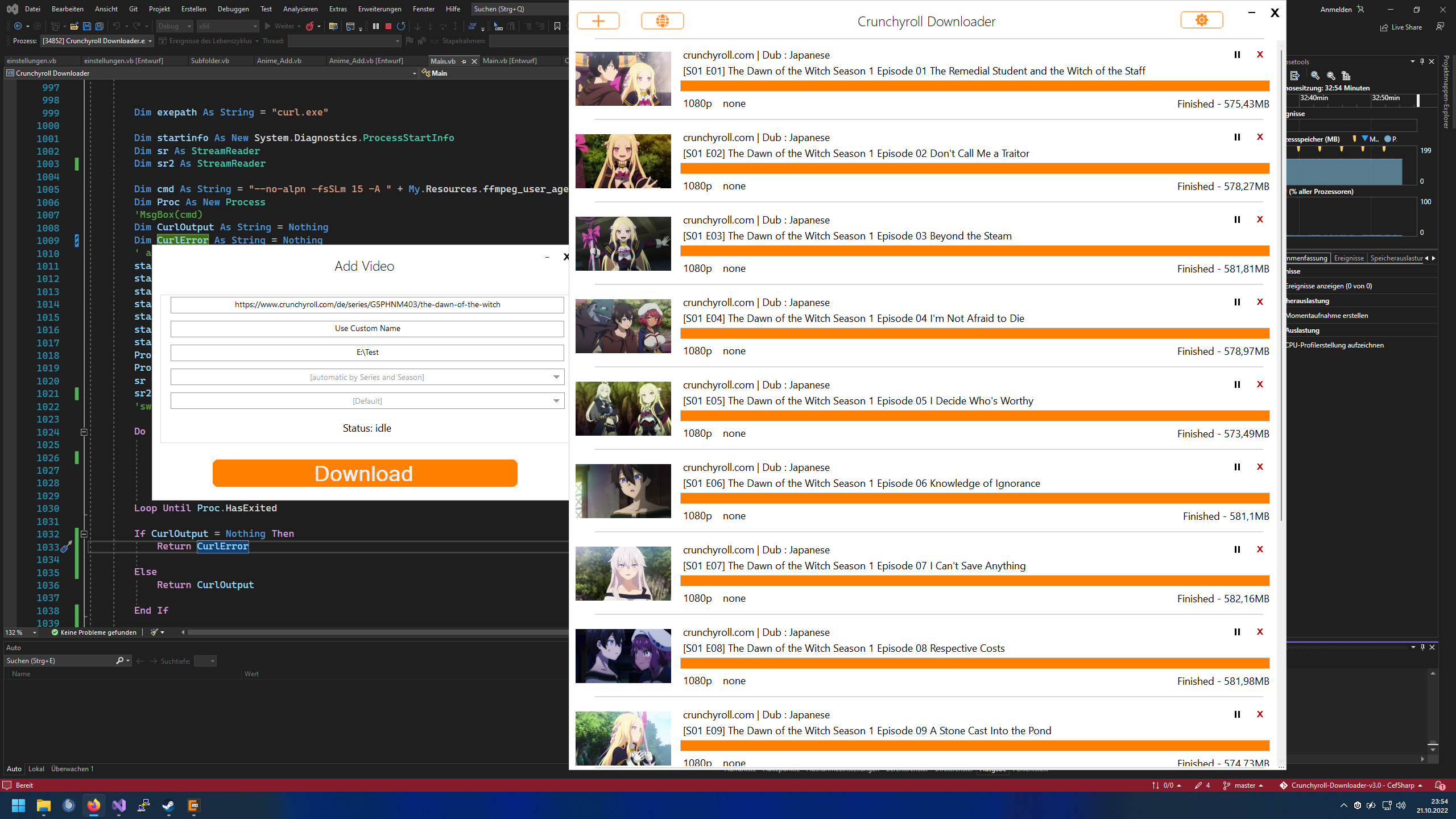Switch to the Anime_Add.vb tab
1456x819 pixels.
[279, 60]
